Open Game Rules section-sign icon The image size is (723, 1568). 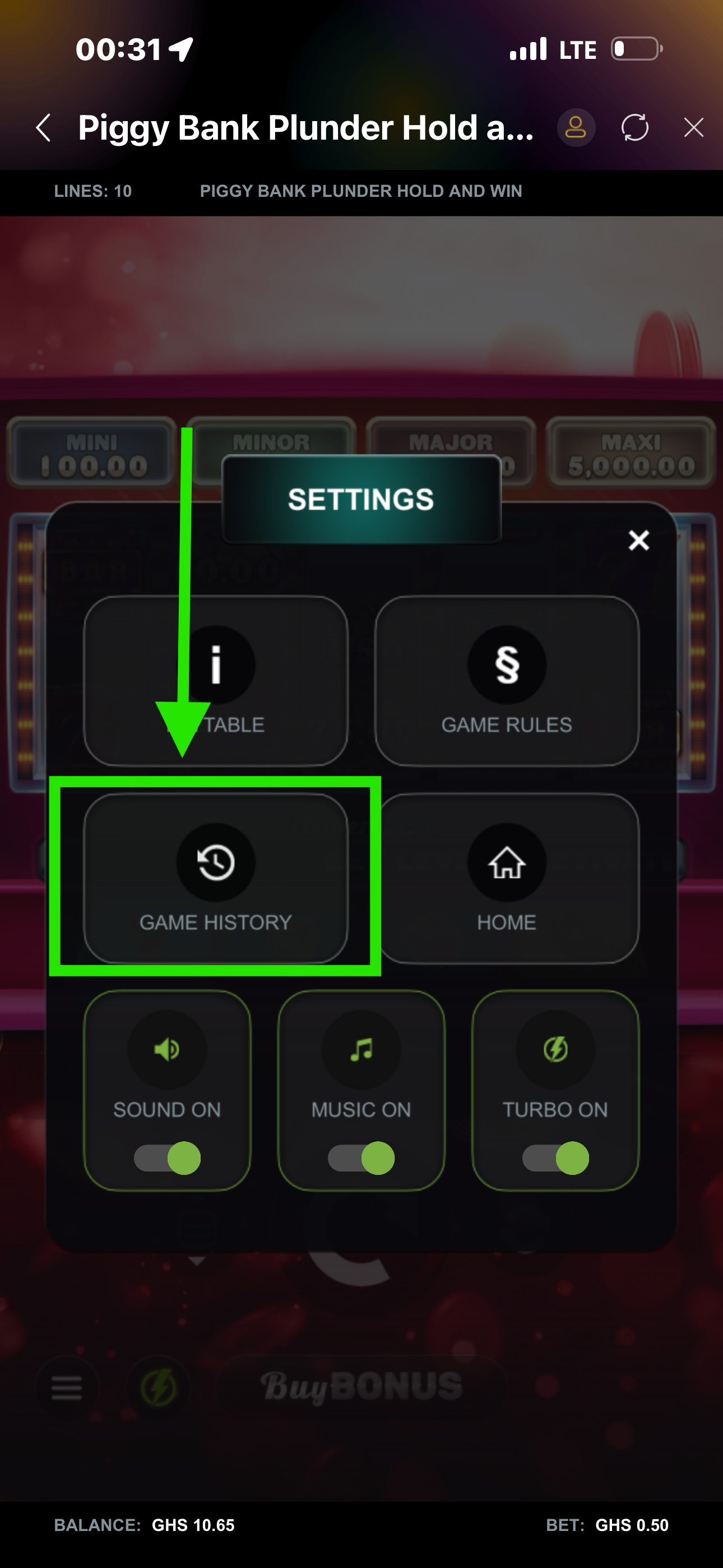click(506, 665)
